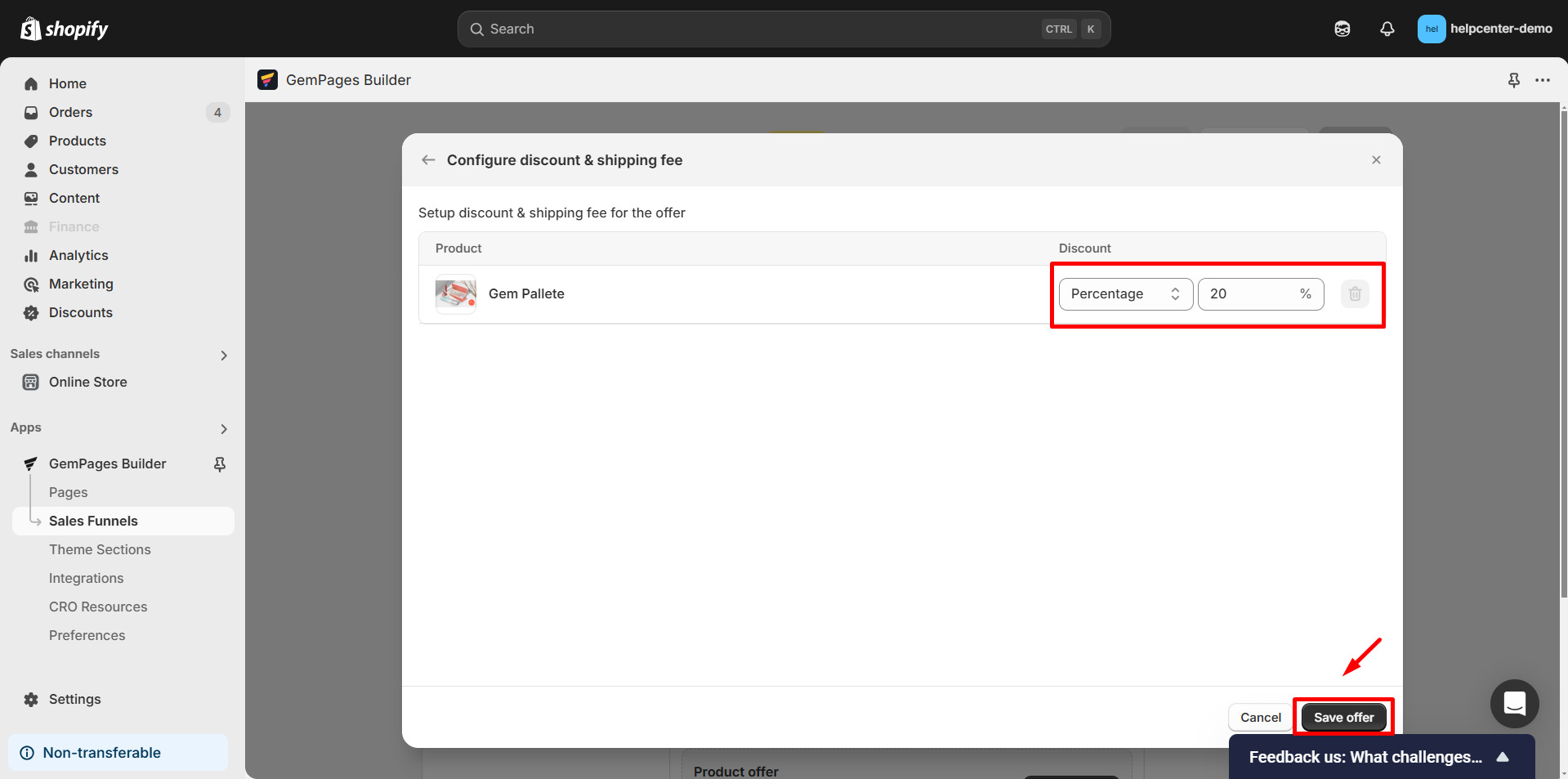
Task: Click the Cancel button
Action: coord(1260,718)
